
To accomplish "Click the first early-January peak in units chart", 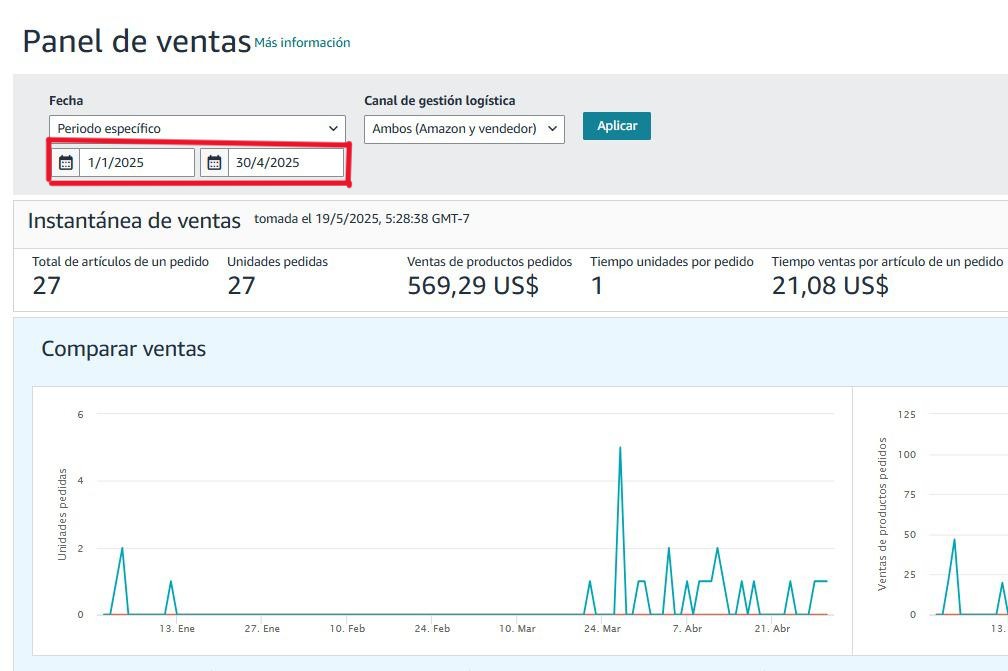I will coord(122,548).
